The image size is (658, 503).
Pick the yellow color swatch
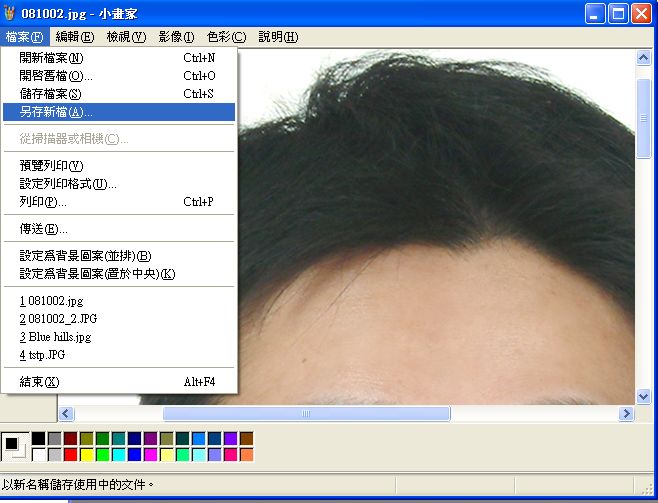(86, 455)
